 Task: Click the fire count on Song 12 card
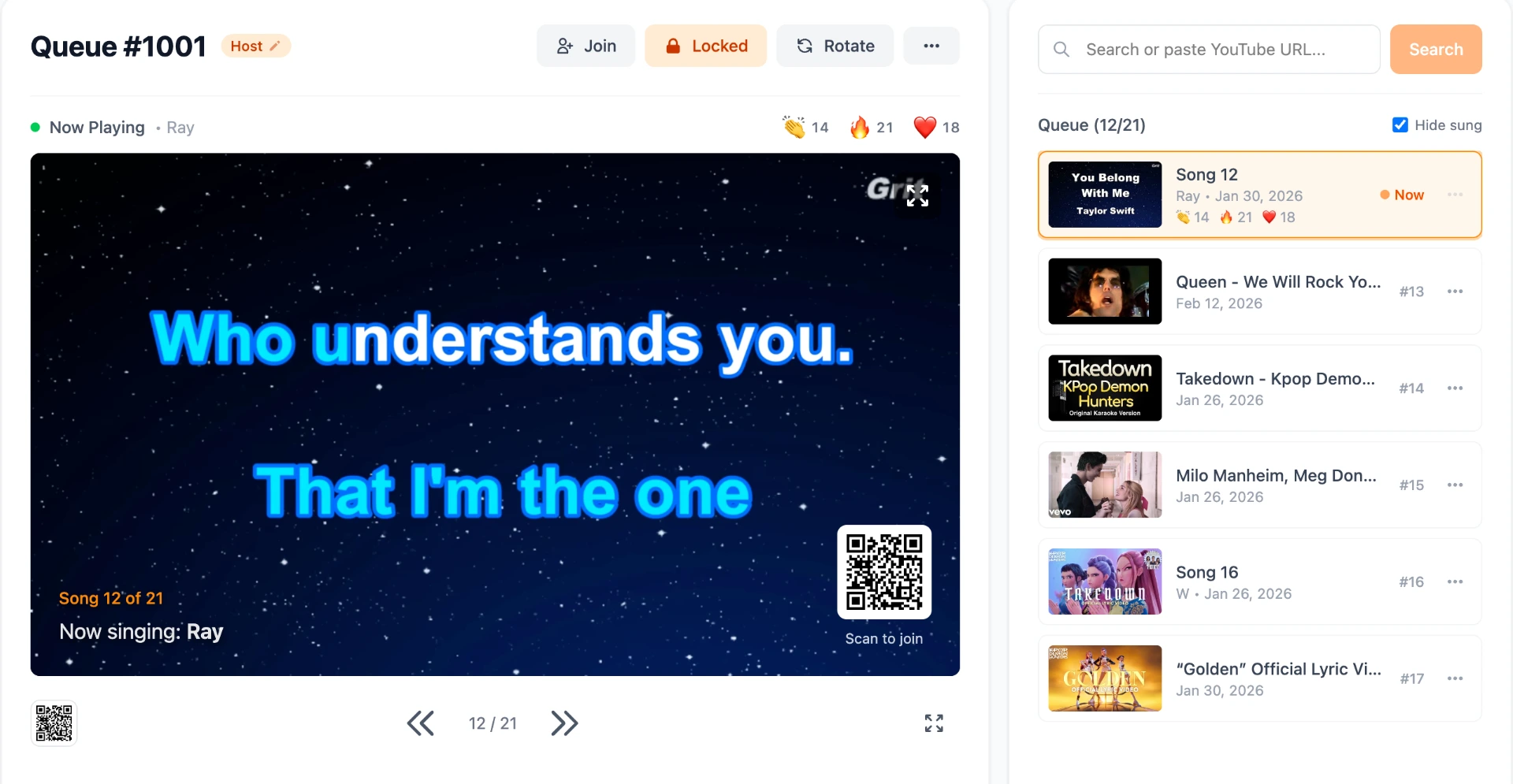(1236, 217)
